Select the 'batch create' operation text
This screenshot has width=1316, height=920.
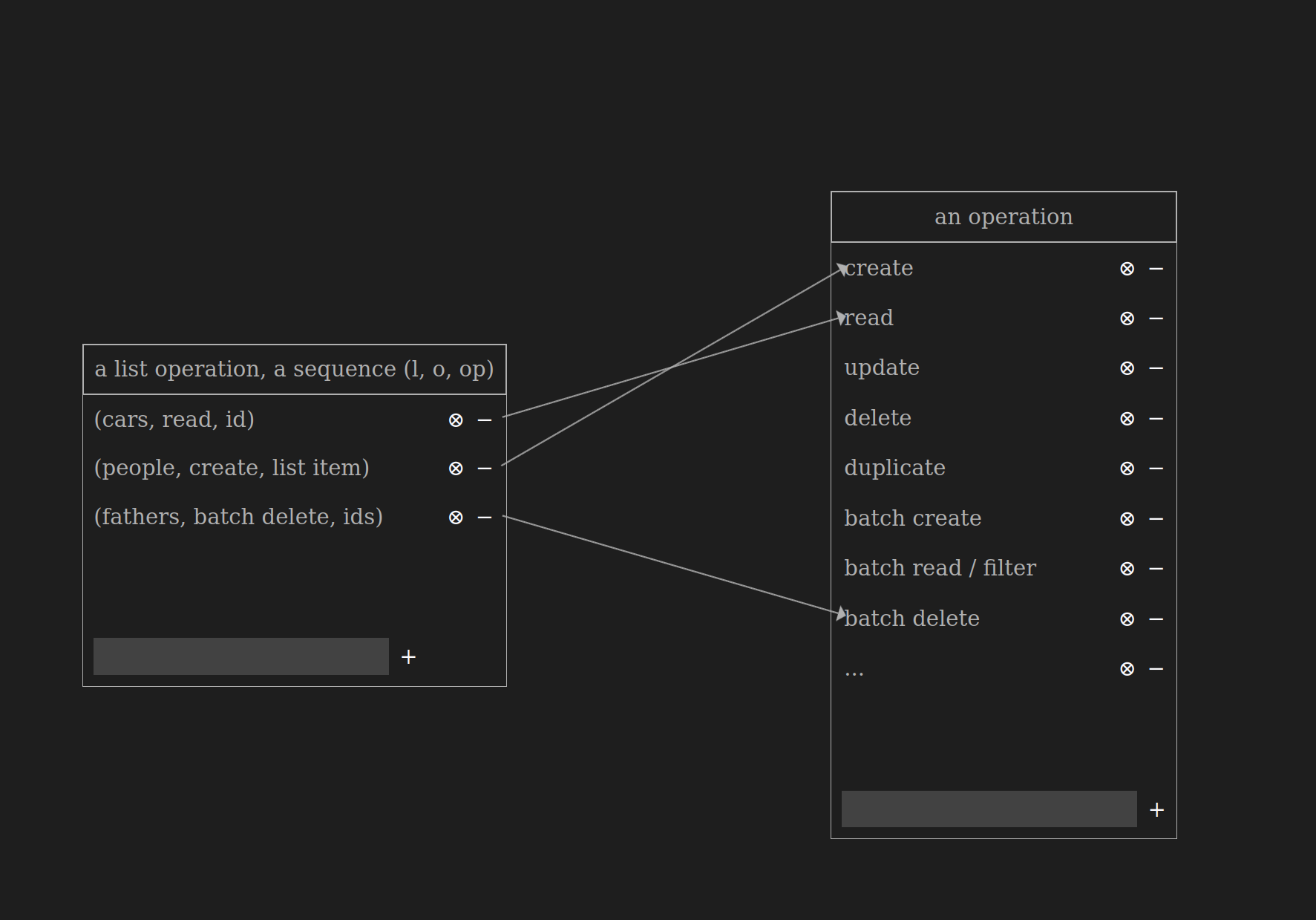coord(913,518)
